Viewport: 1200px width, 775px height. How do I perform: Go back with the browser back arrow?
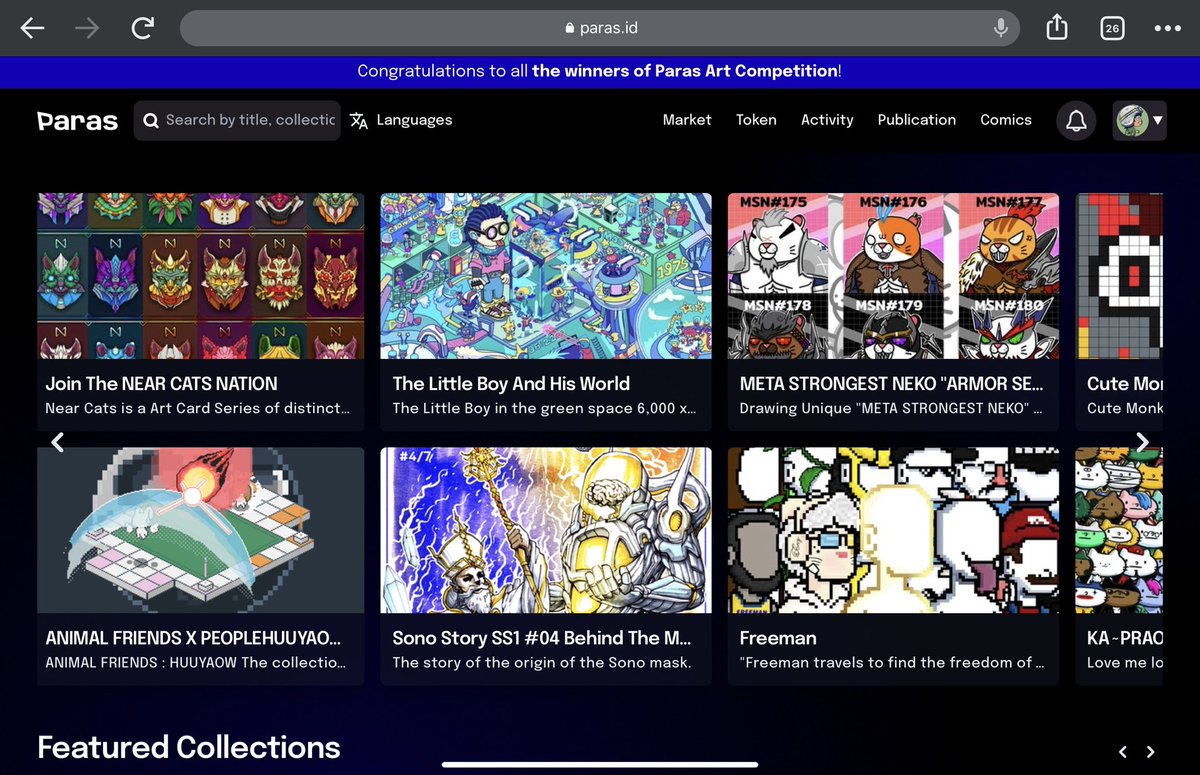coord(33,28)
